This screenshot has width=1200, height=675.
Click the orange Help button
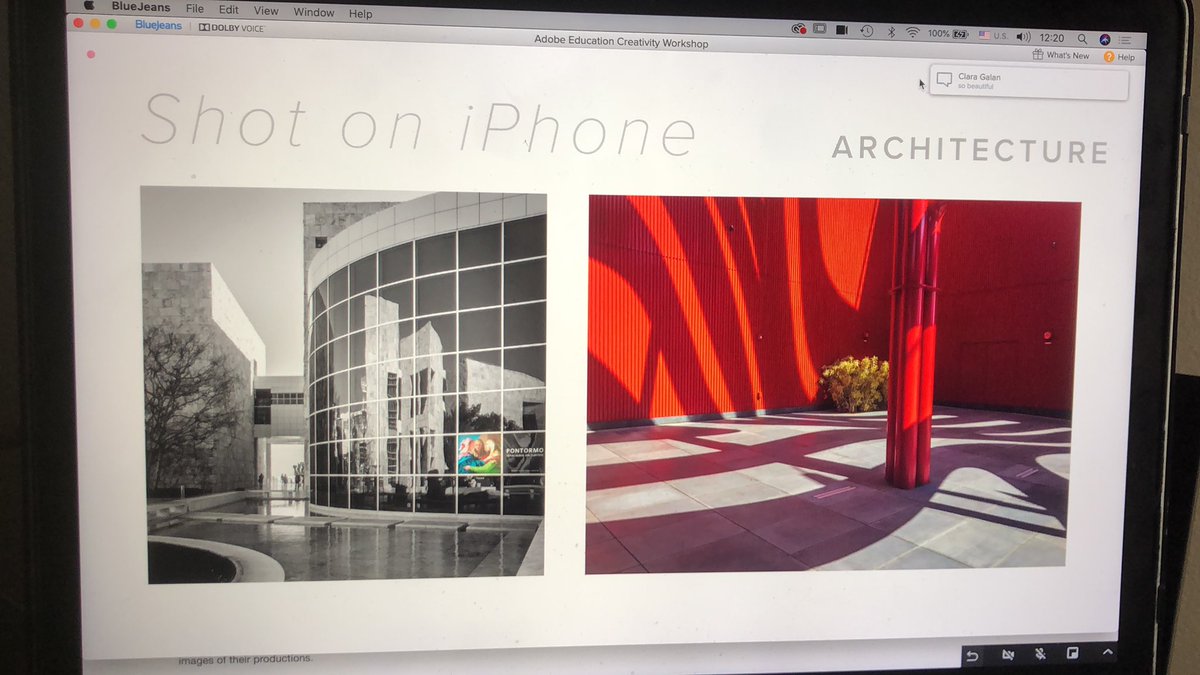1119,57
